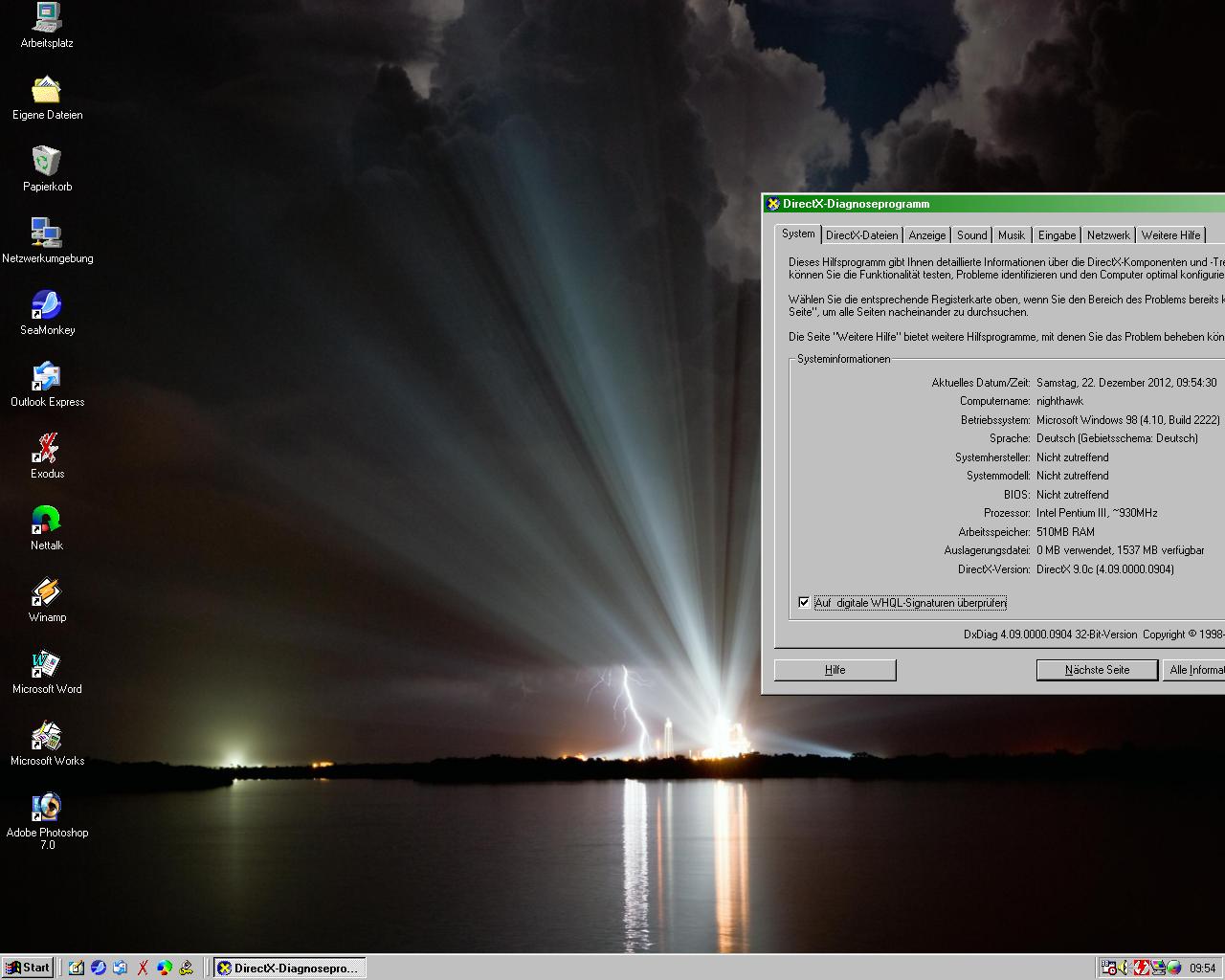
Task: Click the DirectX title bar icon
Action: click(773, 204)
